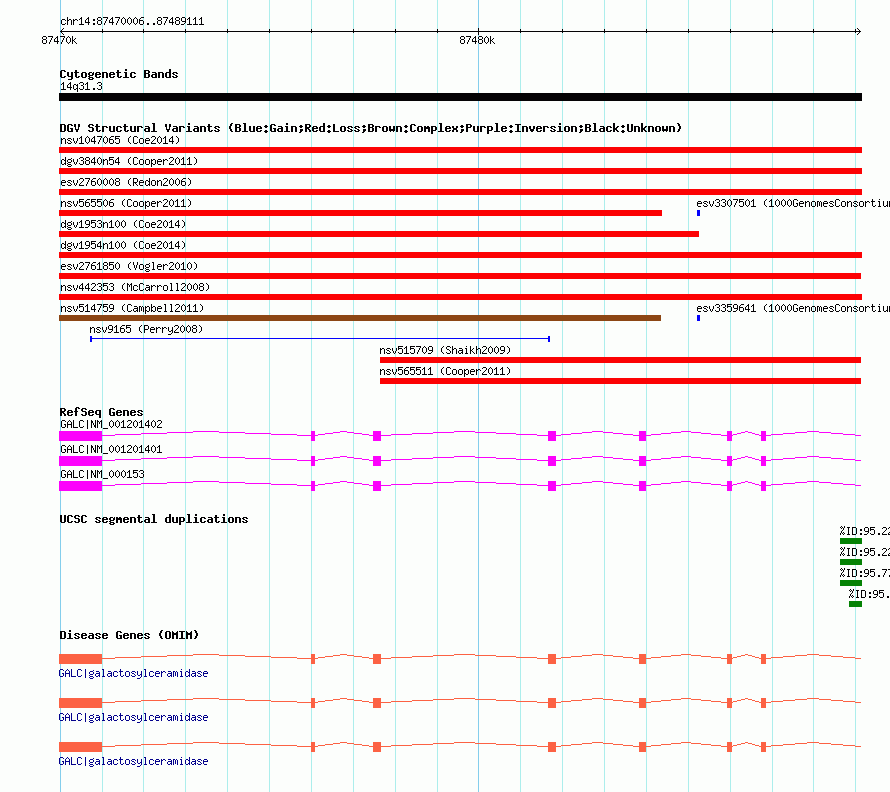The image size is (890, 792).
Task: Open variant label esv2760008 (Redon2006)
Action: pos(126,182)
